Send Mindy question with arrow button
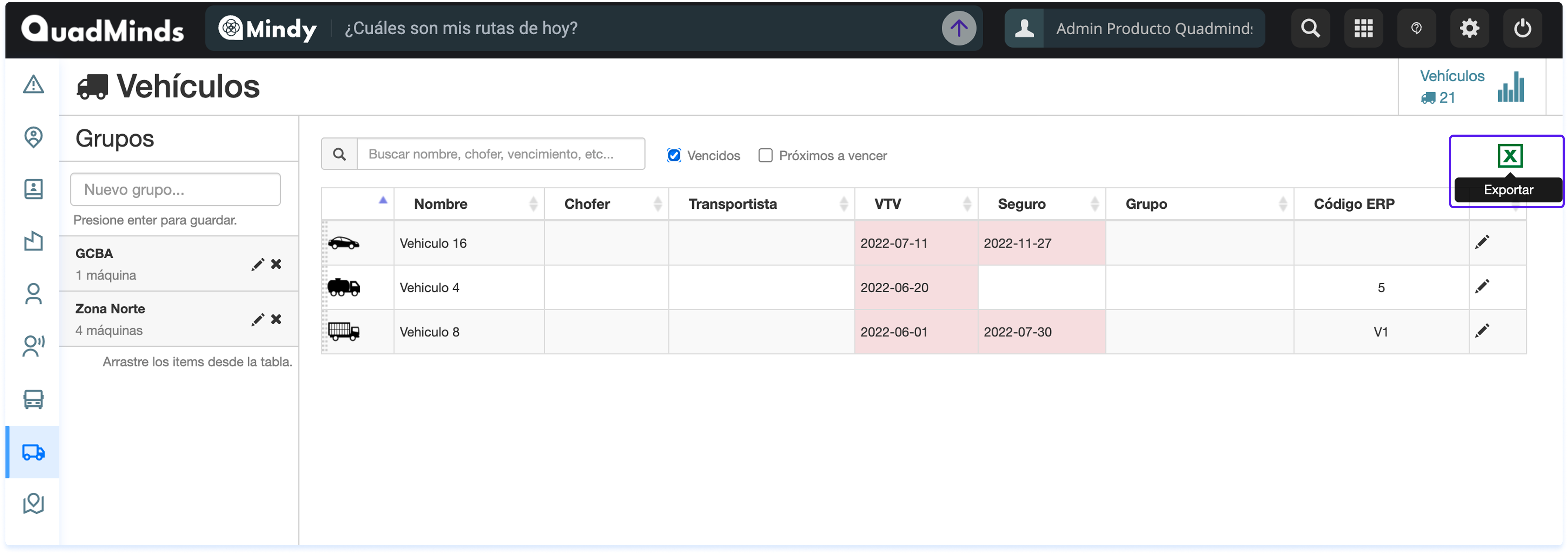 959,29
